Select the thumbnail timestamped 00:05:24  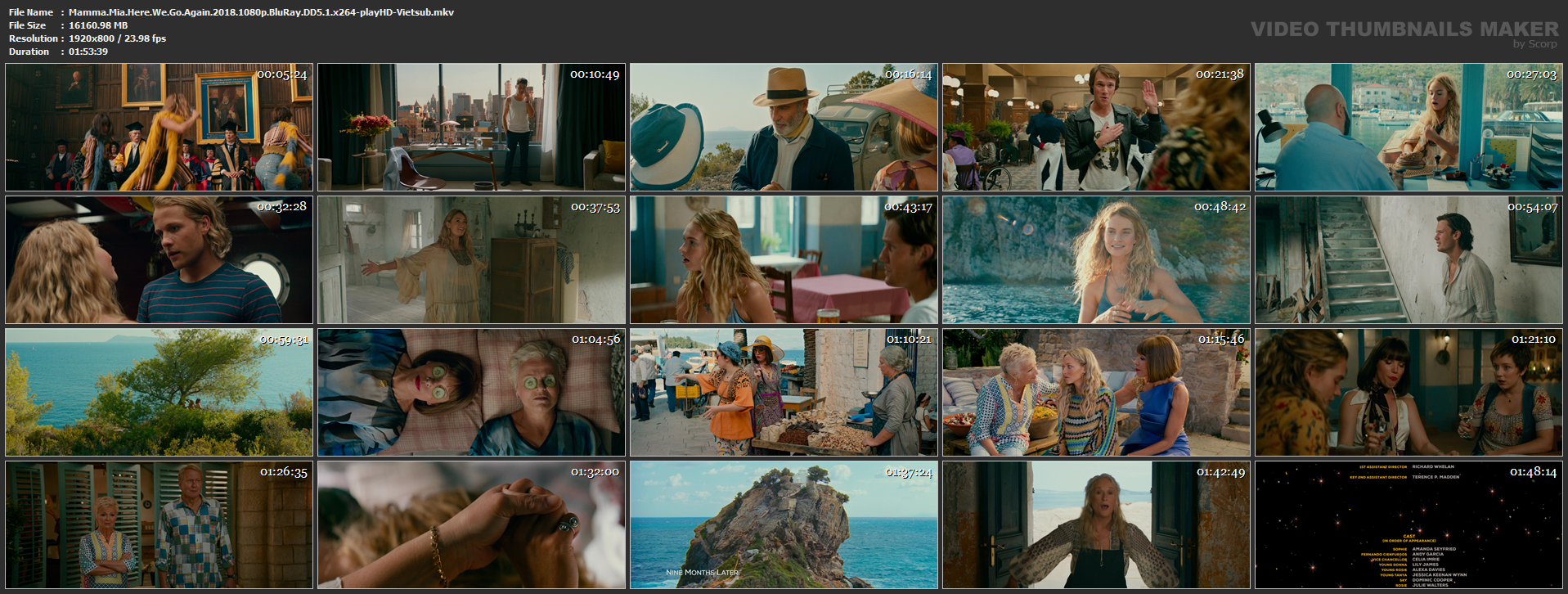159,128
